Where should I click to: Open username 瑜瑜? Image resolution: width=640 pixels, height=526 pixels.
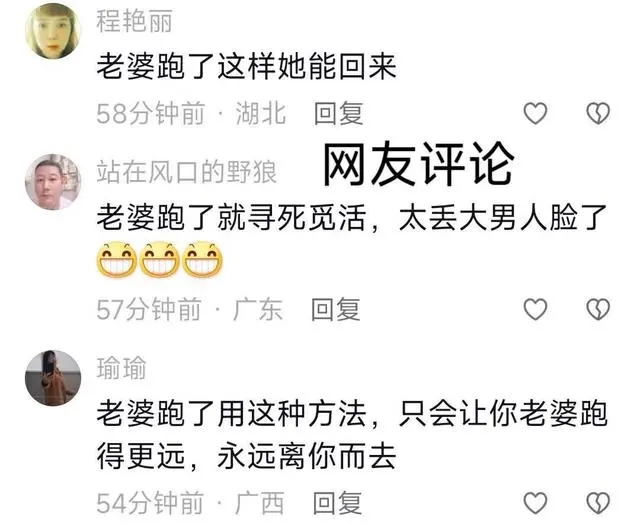122,368
